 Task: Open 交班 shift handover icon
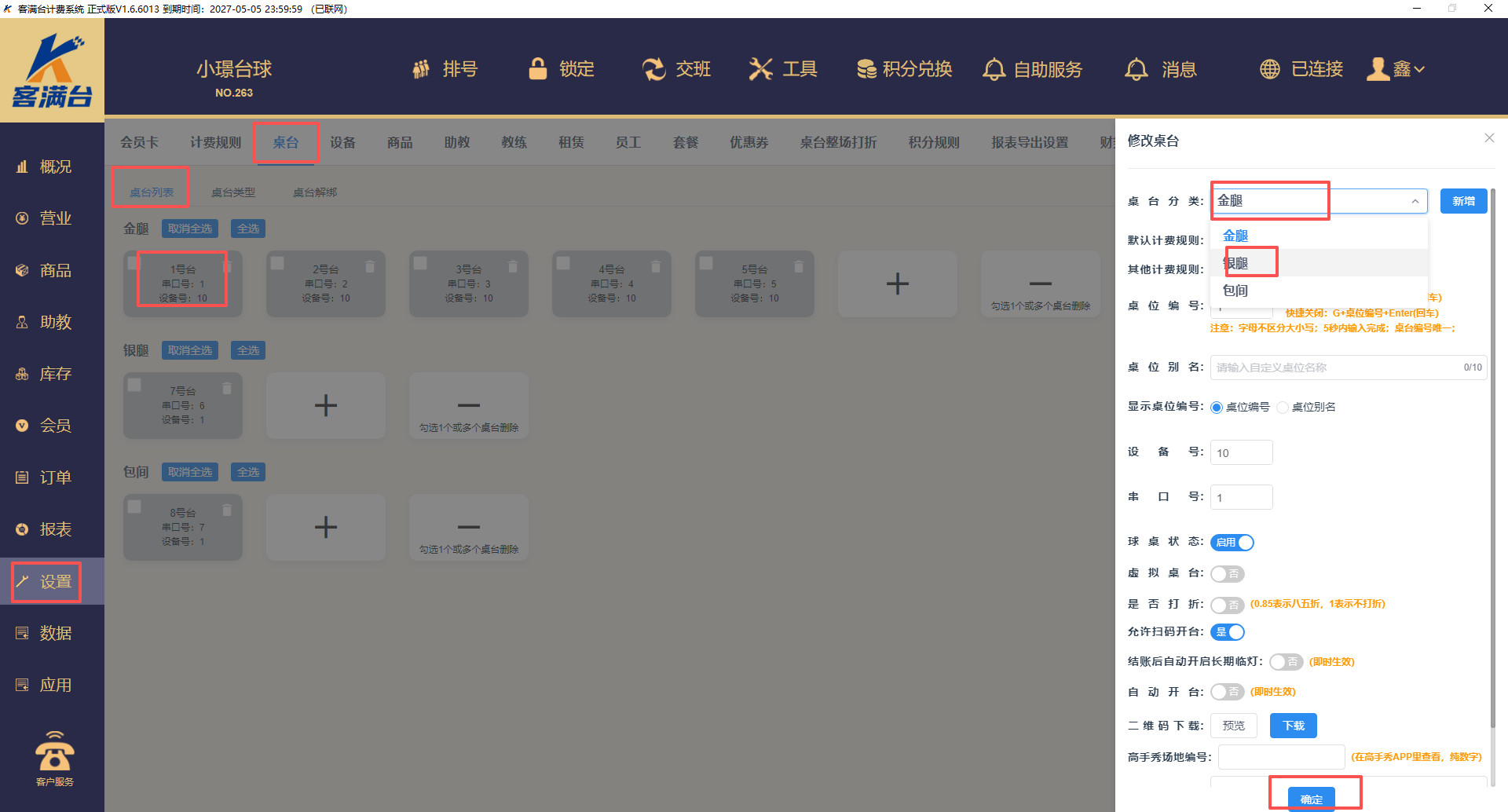pyautogui.click(x=653, y=69)
